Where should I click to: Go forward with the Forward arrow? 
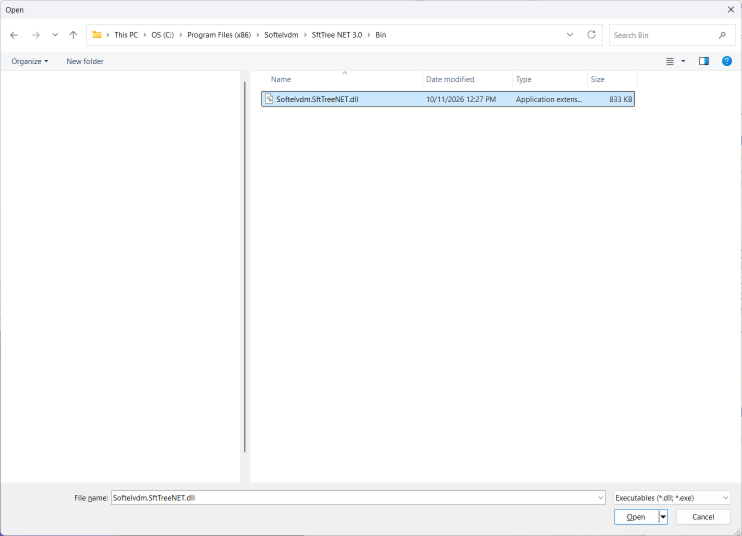click(x=35, y=35)
